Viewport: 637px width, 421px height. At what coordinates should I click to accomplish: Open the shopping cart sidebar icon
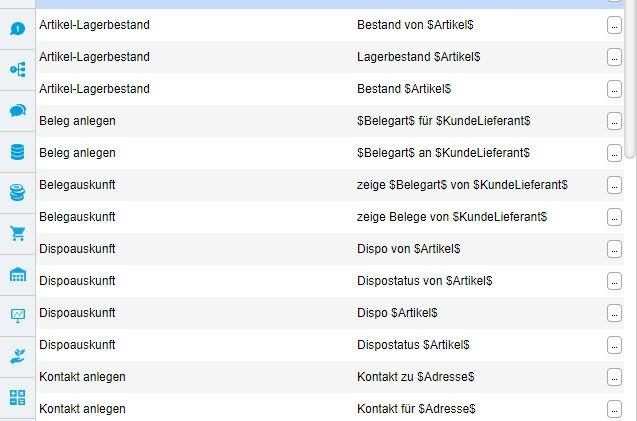(x=17, y=234)
